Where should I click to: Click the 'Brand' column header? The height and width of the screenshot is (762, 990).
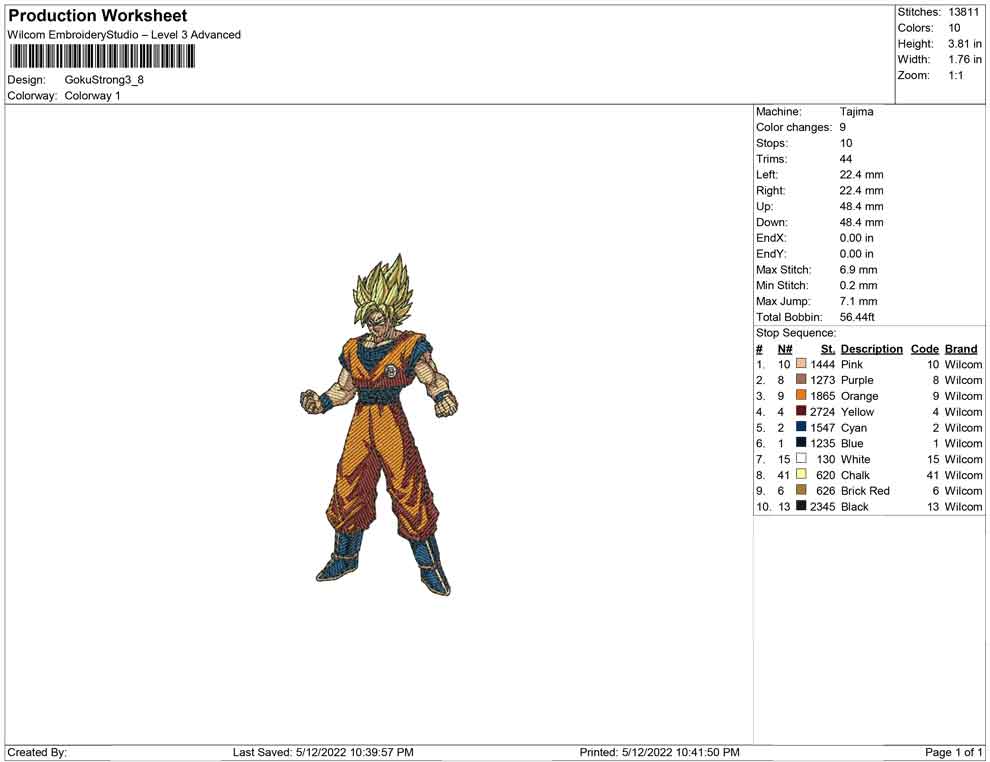(961, 349)
